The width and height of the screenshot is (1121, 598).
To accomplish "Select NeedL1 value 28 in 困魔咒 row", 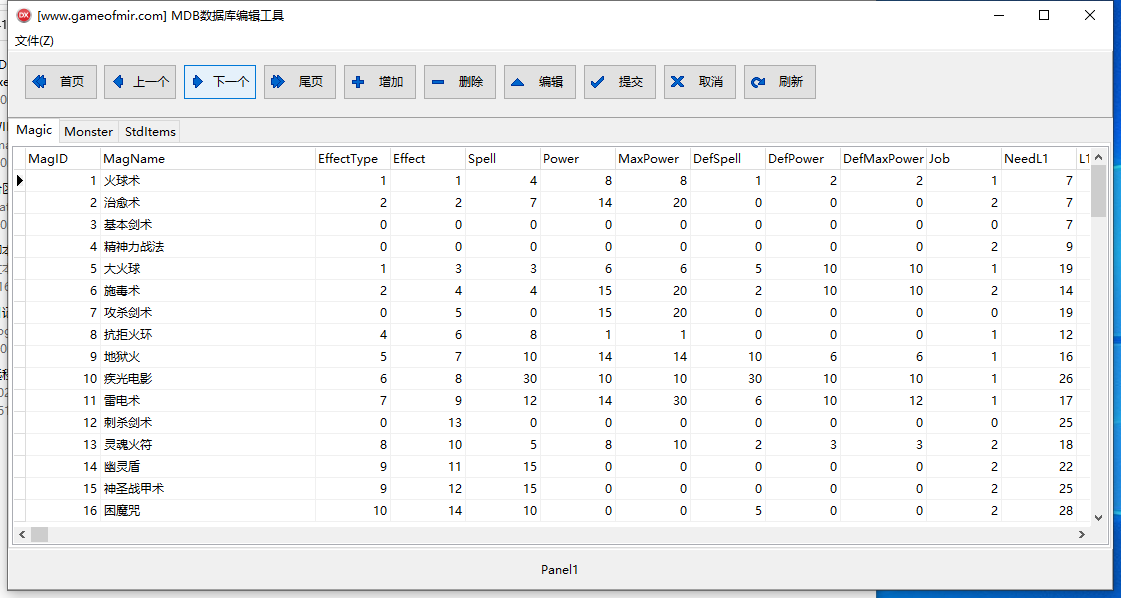I will coord(1039,511).
